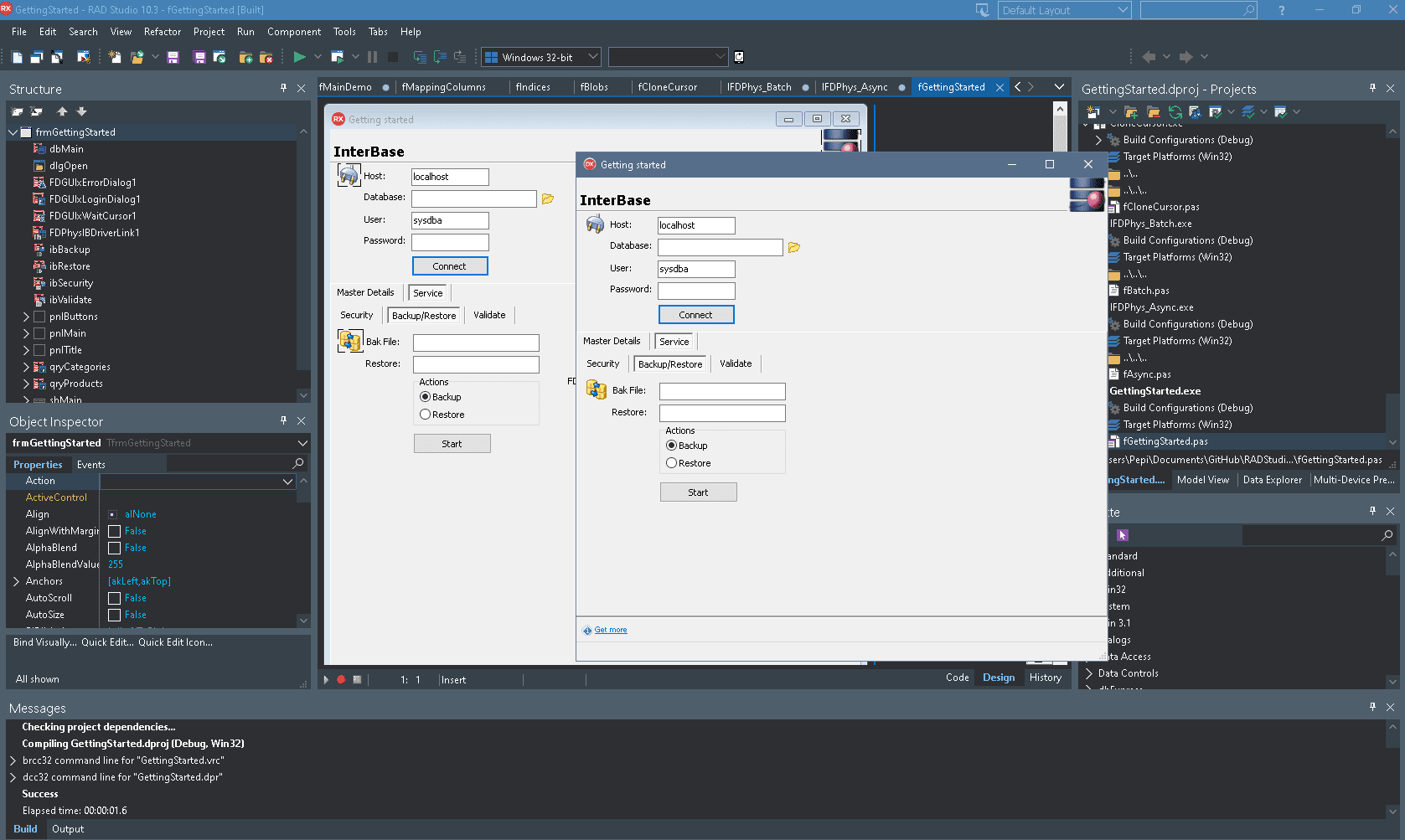Select the Validate tab in running app window

736,363
